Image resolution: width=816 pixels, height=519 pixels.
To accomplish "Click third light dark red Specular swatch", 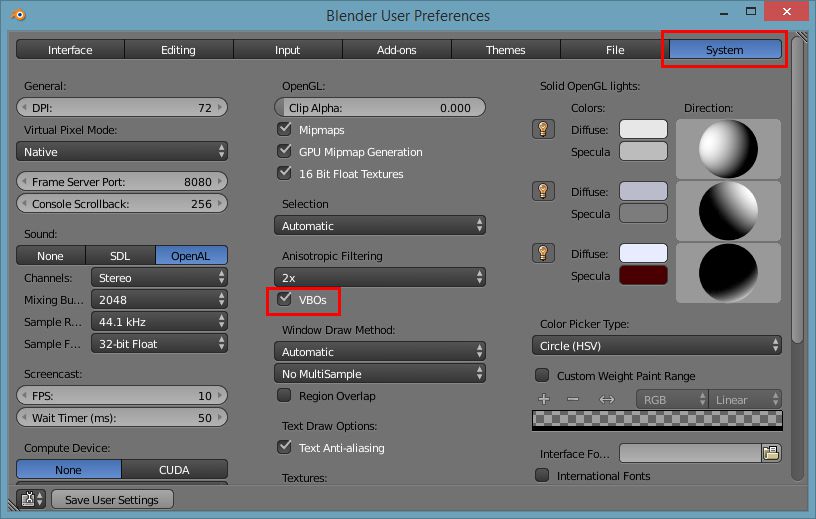I will tap(643, 275).
